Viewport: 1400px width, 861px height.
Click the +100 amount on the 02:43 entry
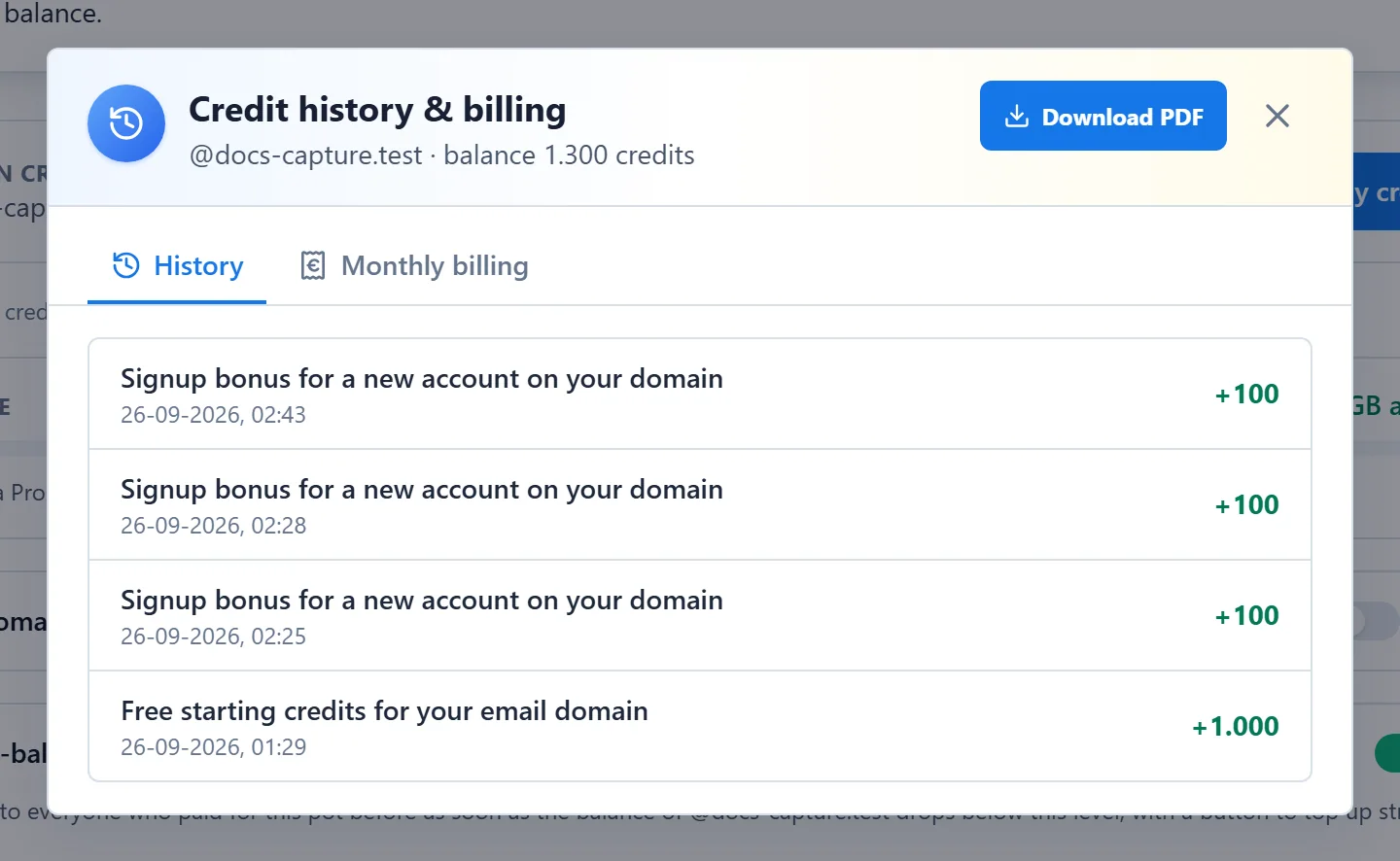click(x=1247, y=395)
